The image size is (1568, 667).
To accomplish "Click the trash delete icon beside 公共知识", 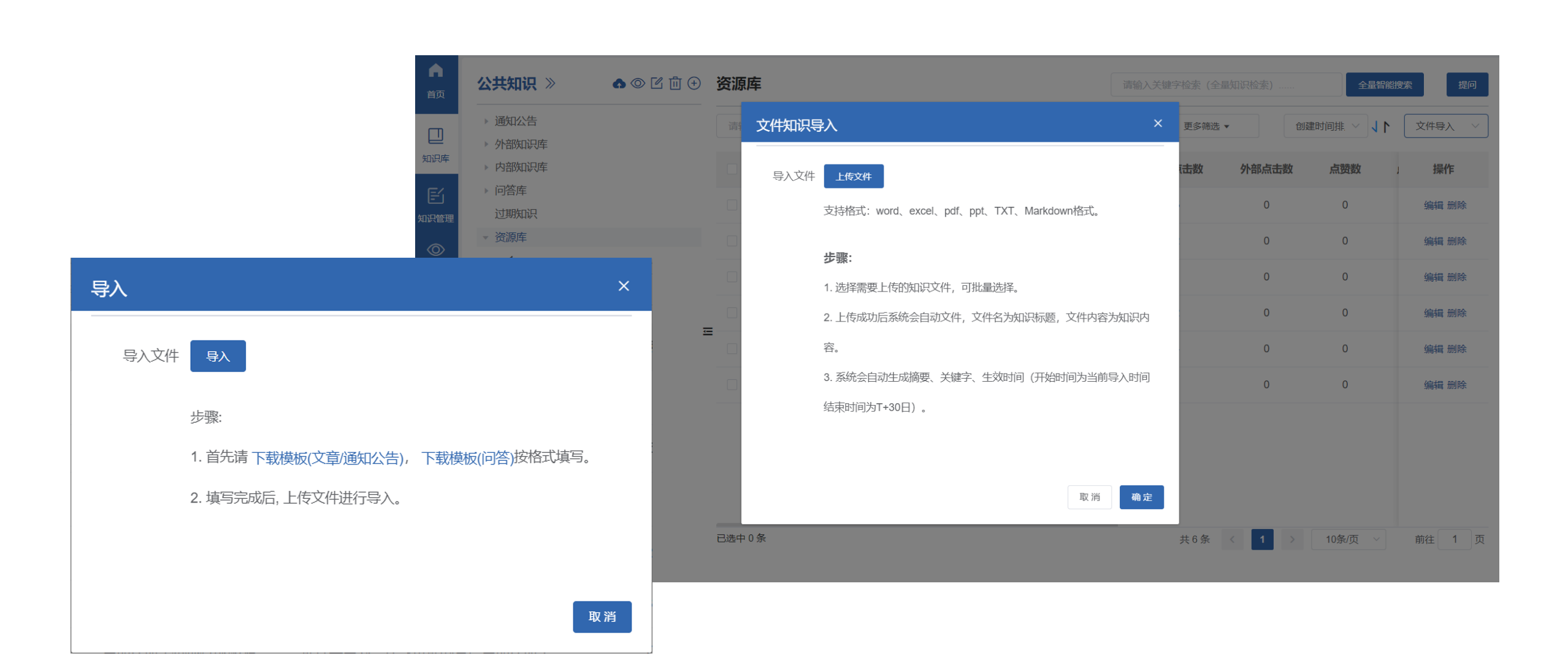I will point(675,83).
